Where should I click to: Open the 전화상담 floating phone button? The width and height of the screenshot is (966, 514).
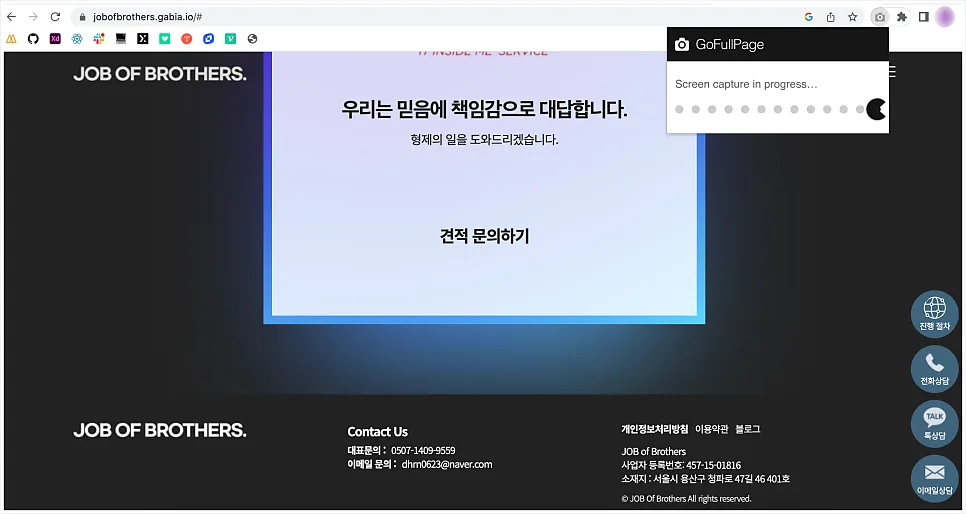click(935, 369)
